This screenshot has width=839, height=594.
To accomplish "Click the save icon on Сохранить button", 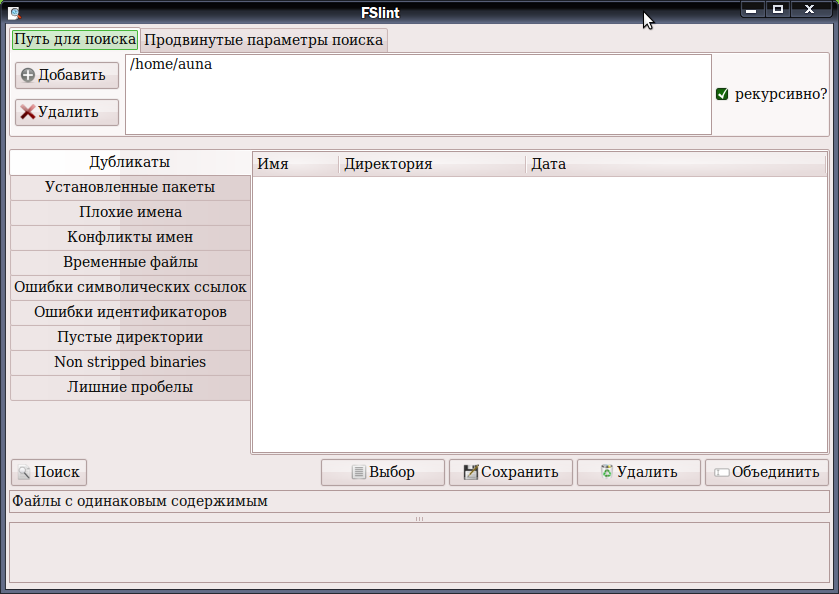I will click(x=470, y=472).
